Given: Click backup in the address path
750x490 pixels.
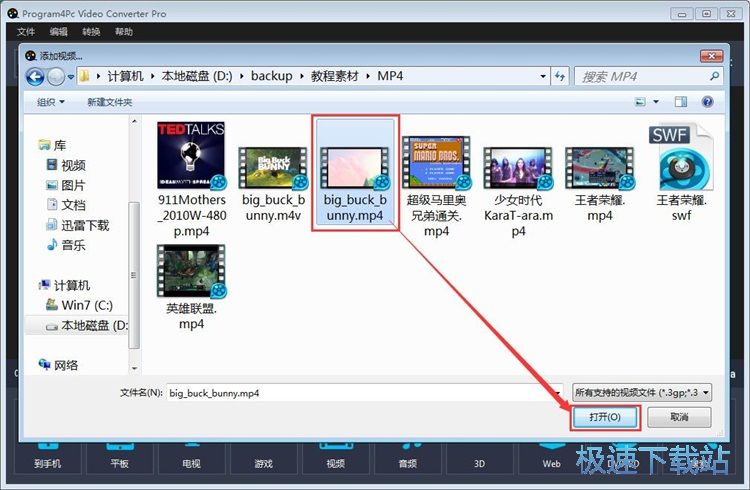Looking at the screenshot, I should [272, 76].
